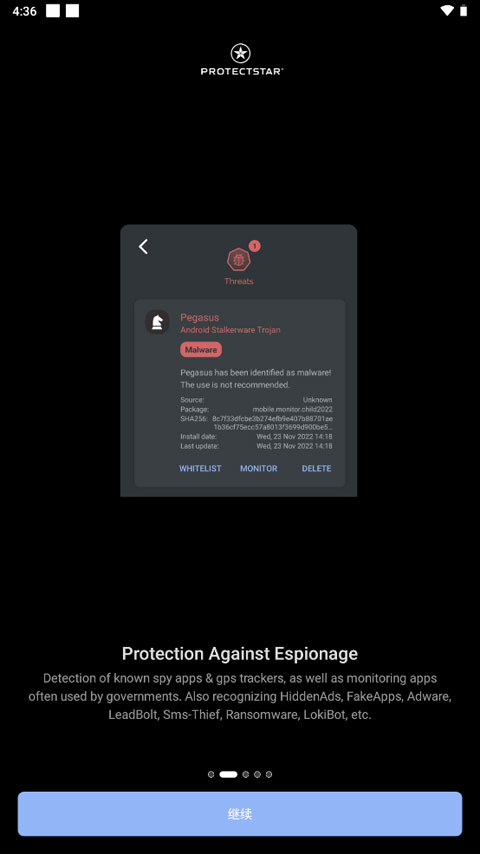Select the fourth page indicator dot

[257, 774]
